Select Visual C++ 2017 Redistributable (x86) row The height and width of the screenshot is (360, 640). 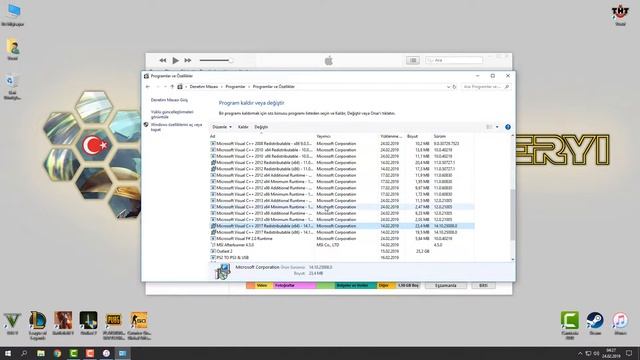point(342,232)
